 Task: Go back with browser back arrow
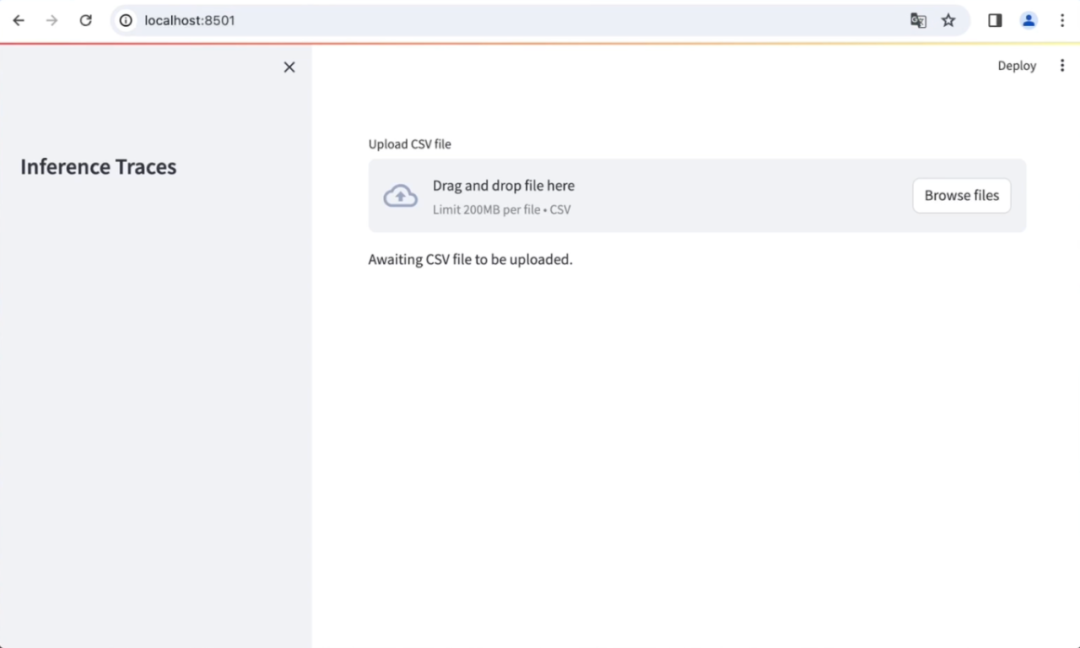pos(19,21)
